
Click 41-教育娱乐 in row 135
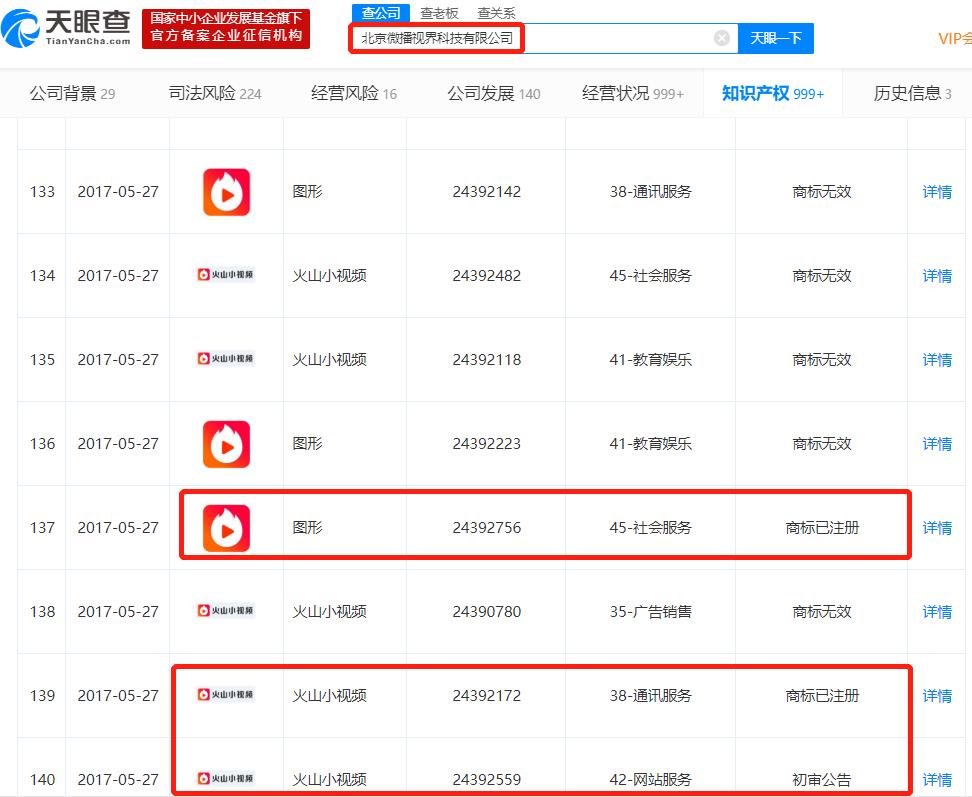650,360
